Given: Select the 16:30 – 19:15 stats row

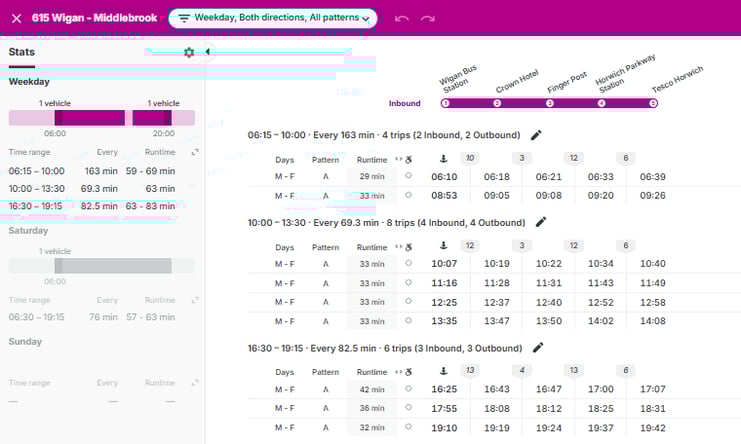Looking at the screenshot, I should [x=100, y=206].
